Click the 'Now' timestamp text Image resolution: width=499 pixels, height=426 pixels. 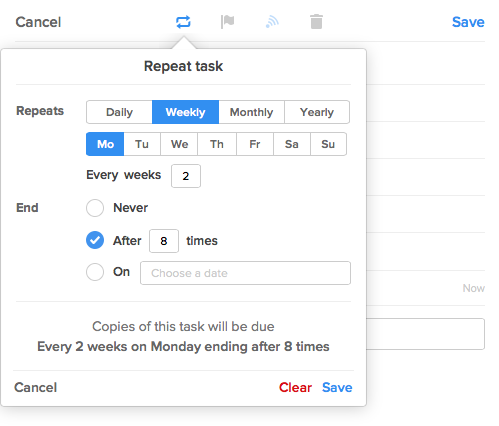[x=474, y=288]
